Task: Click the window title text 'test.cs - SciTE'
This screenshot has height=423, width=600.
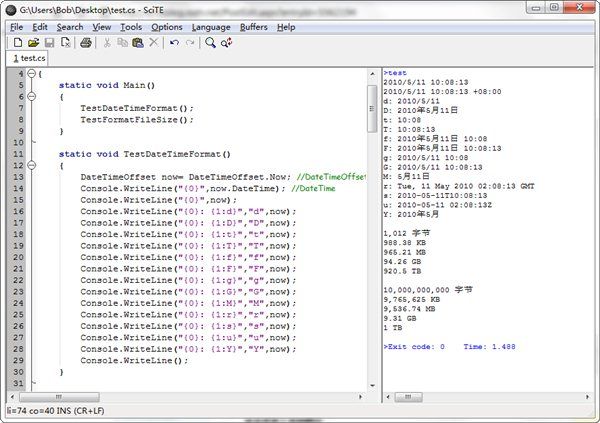Action: click(x=137, y=10)
